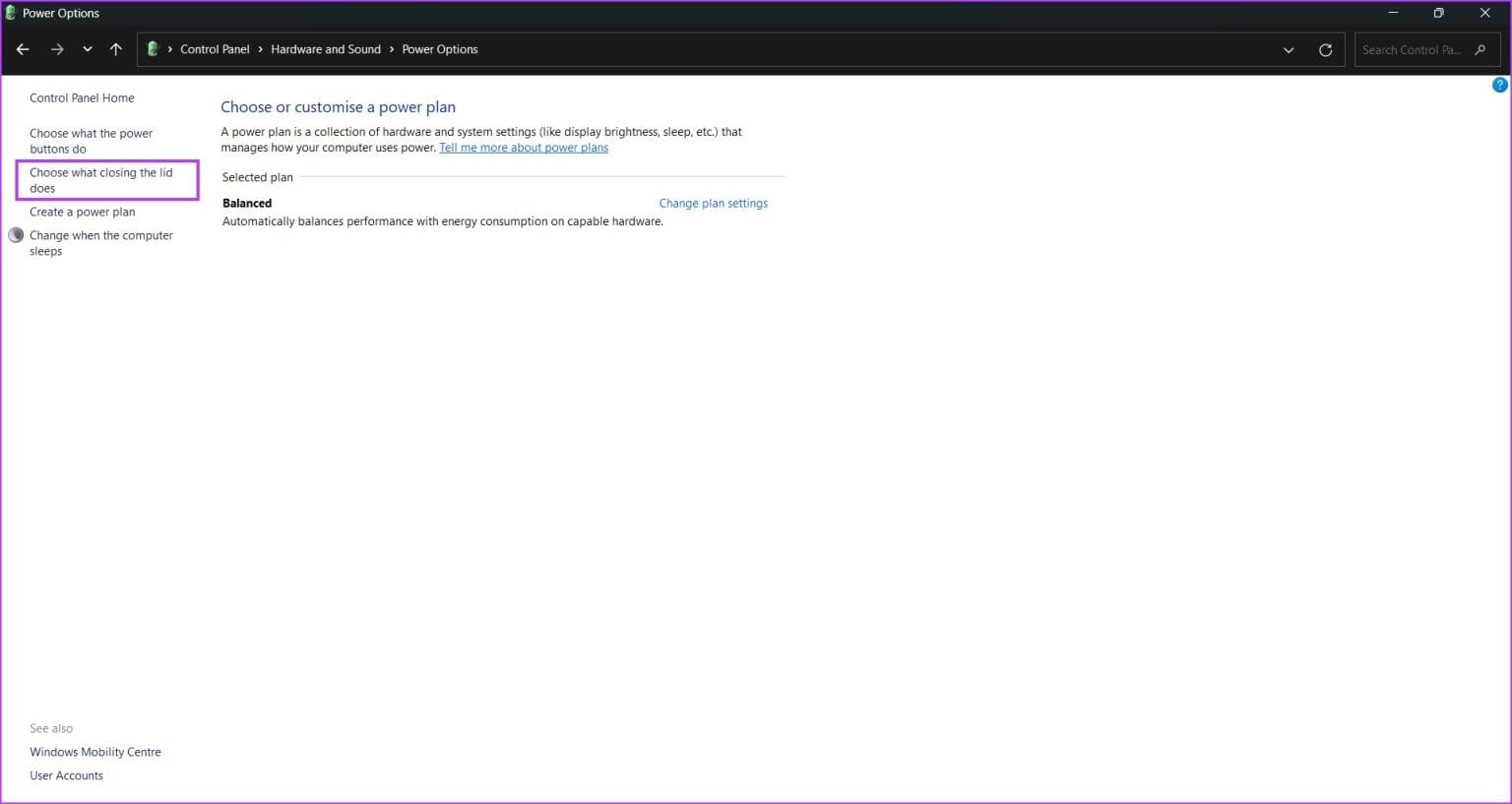Open User Accounts link
Viewport: 1512px width, 804px height.
point(66,776)
